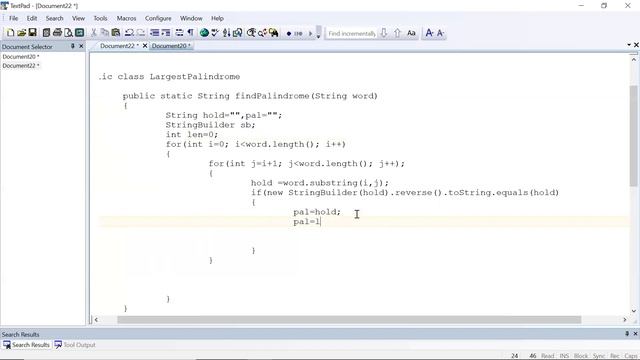
Task: Increase font size A+ icon
Action: 429,33
